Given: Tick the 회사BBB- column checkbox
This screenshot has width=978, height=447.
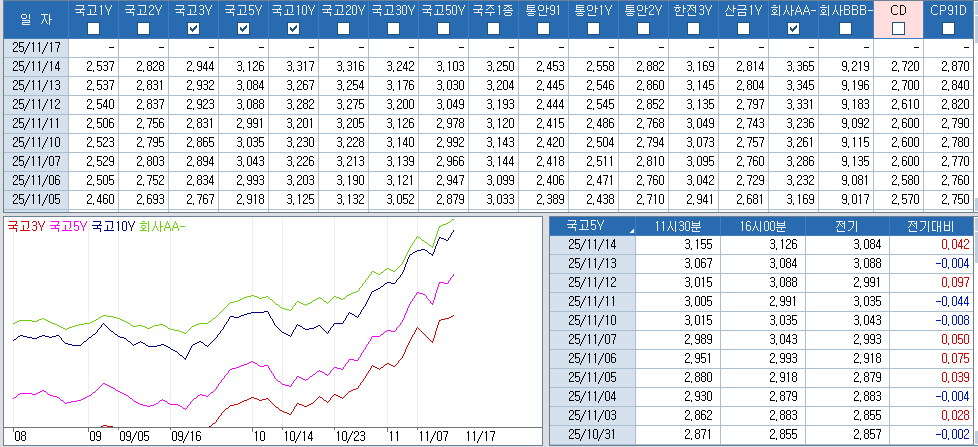Looking at the screenshot, I should click(x=843, y=29).
